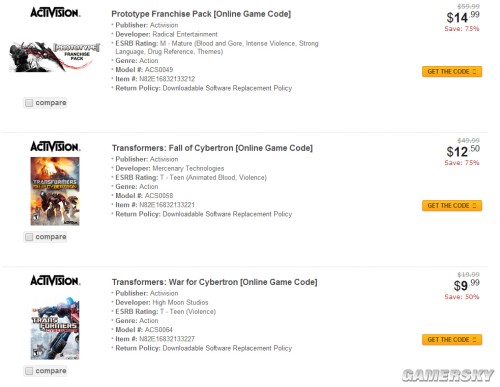
Task: Get the code for Transformers: Fall of Cybertron
Action: tap(452, 206)
